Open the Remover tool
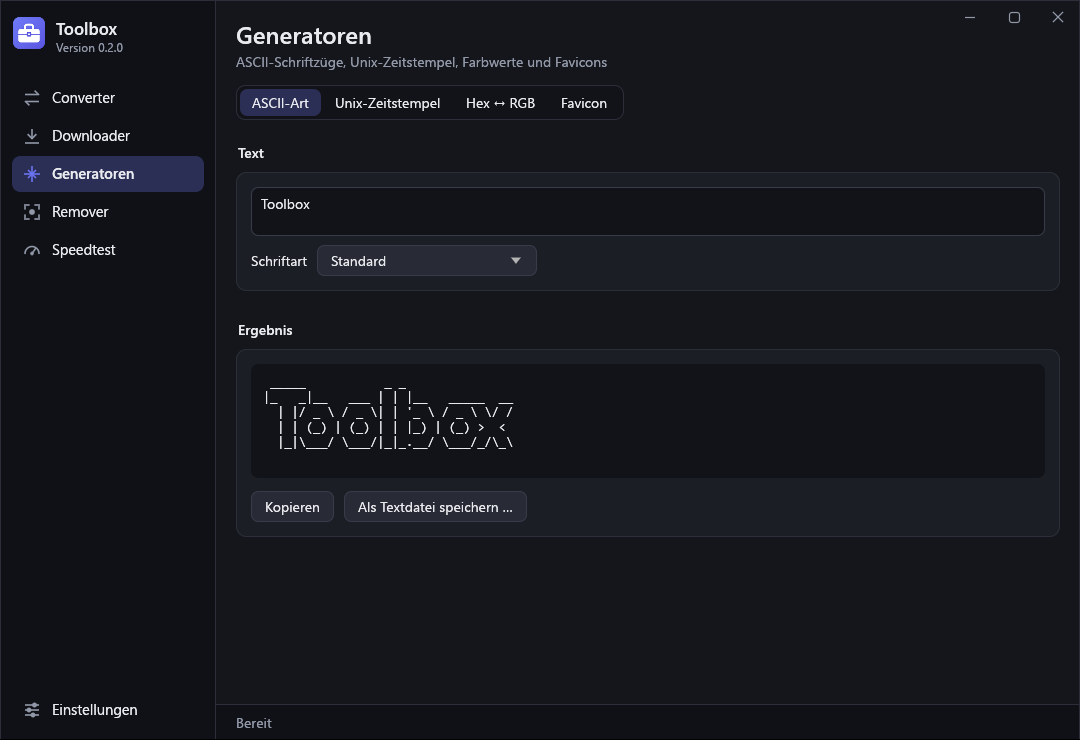The image size is (1080, 740). (x=108, y=212)
